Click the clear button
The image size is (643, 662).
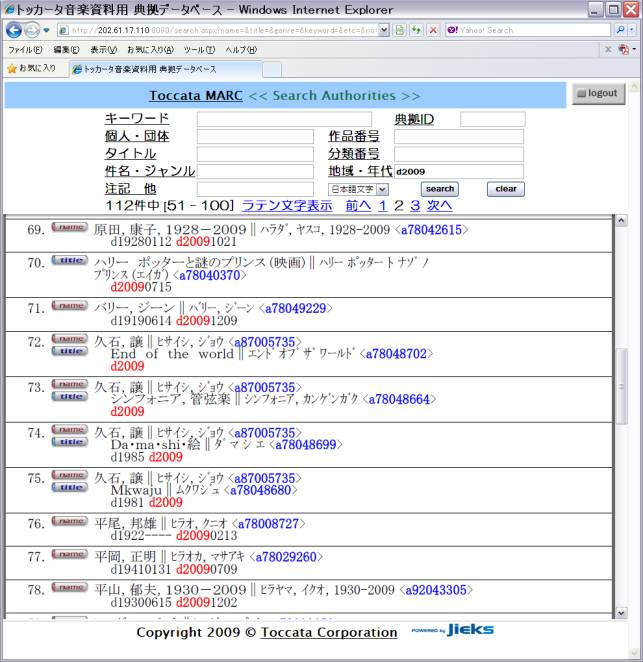click(x=506, y=189)
